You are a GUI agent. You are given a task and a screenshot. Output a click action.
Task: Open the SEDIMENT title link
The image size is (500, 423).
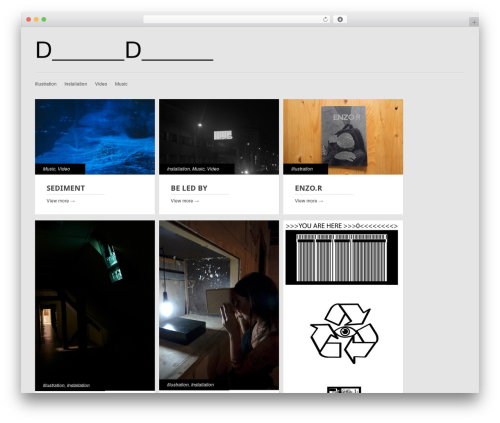(66, 188)
